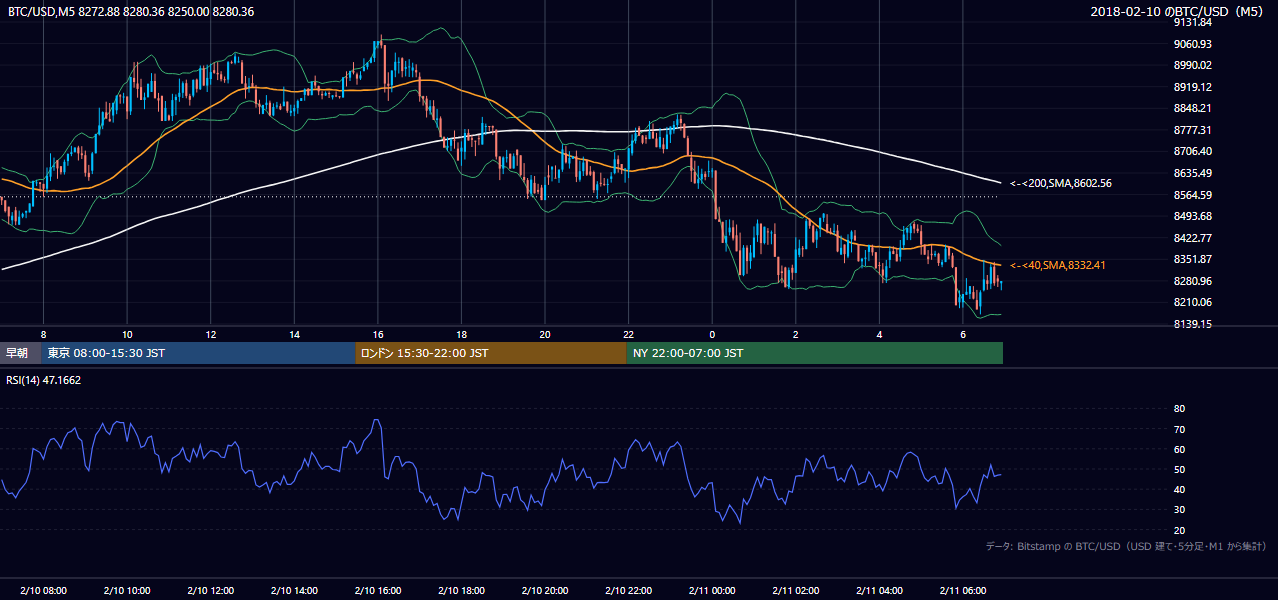The height and width of the screenshot is (600, 1278).
Task: Click hour label 0 under the price chart
Action: pyautogui.click(x=712, y=334)
